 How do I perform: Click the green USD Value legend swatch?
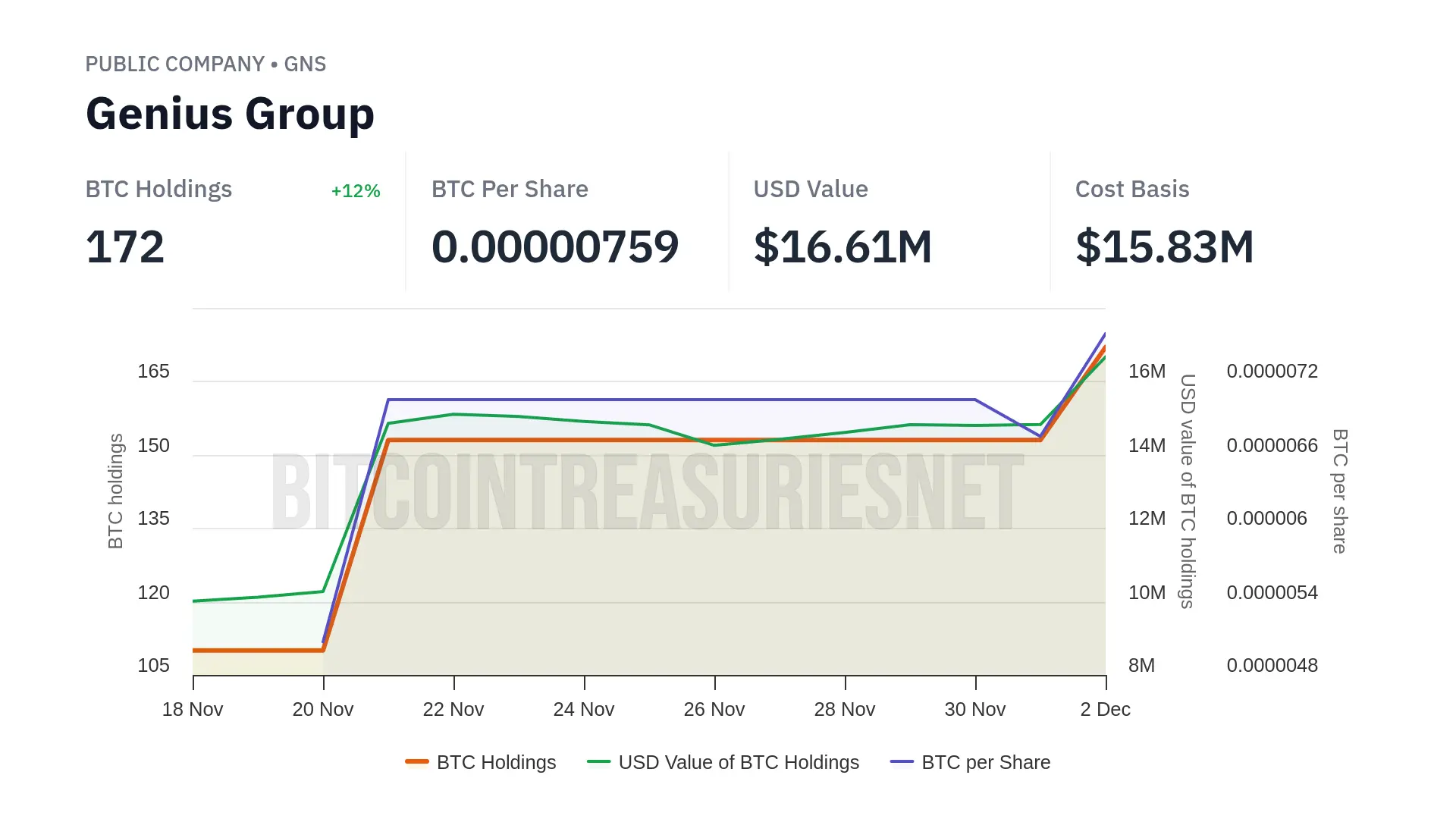coord(599,761)
